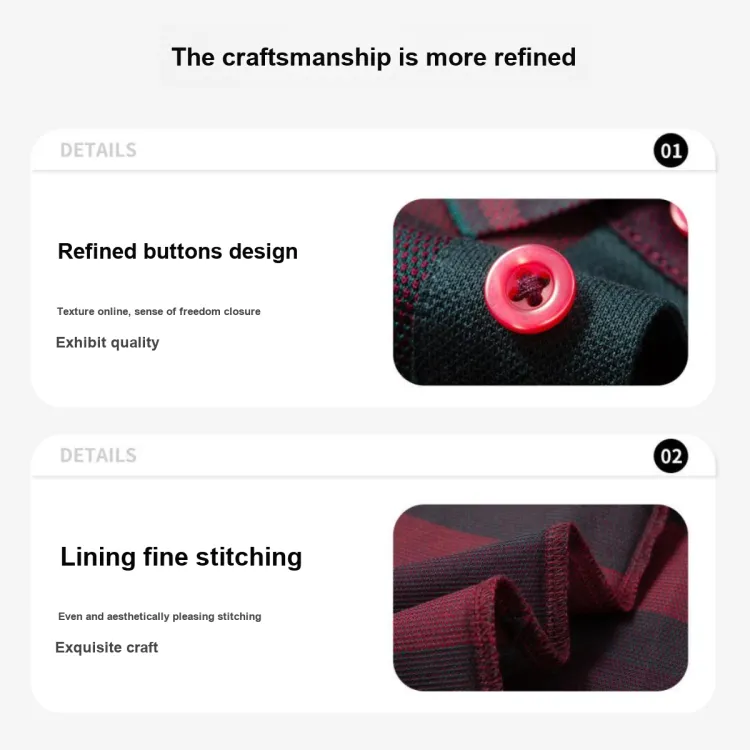Open the lining stitching close-up photo
The width and height of the screenshot is (750, 750).
click(x=540, y=597)
